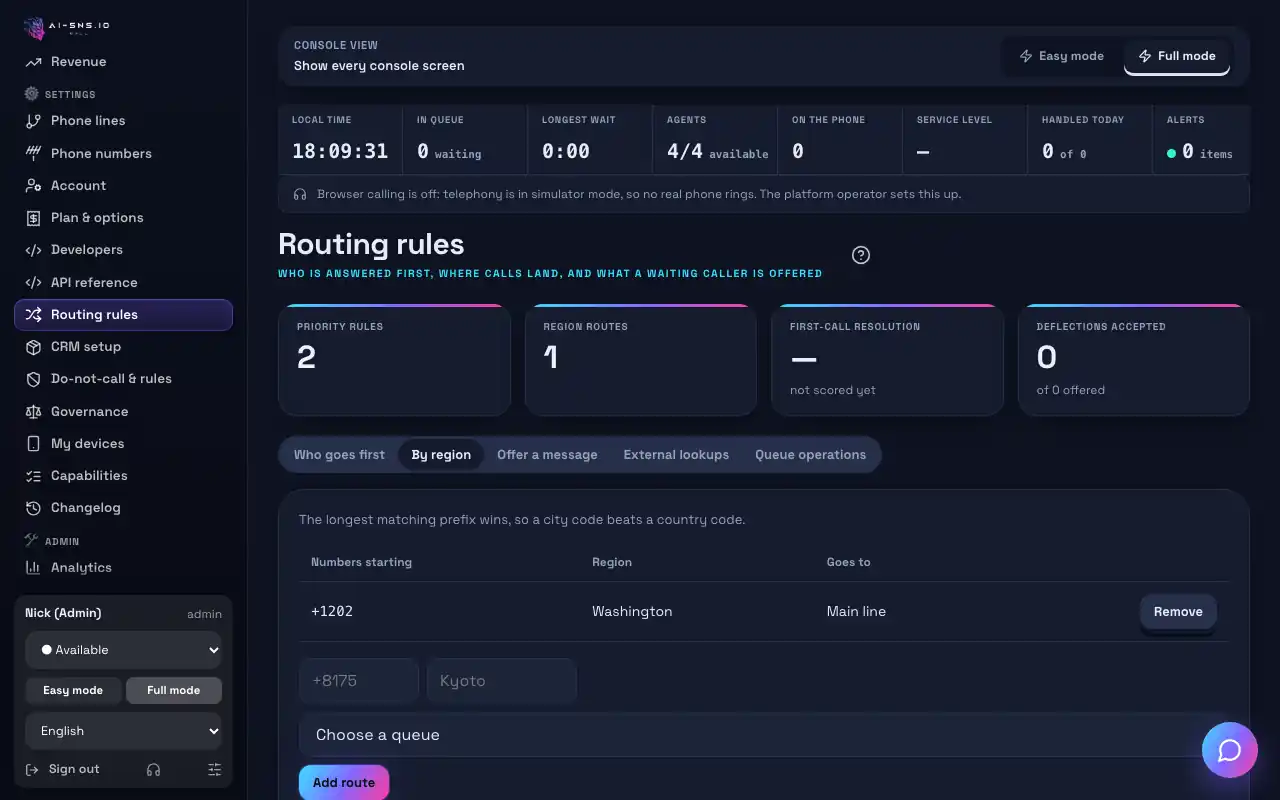Switch console view to Full mode

click(x=1177, y=56)
